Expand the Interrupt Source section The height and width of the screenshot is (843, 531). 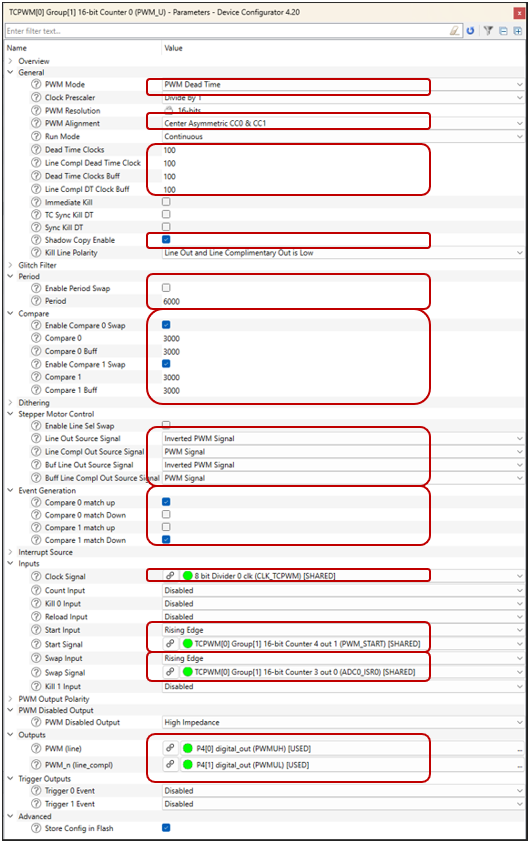pyautogui.click(x=10, y=552)
